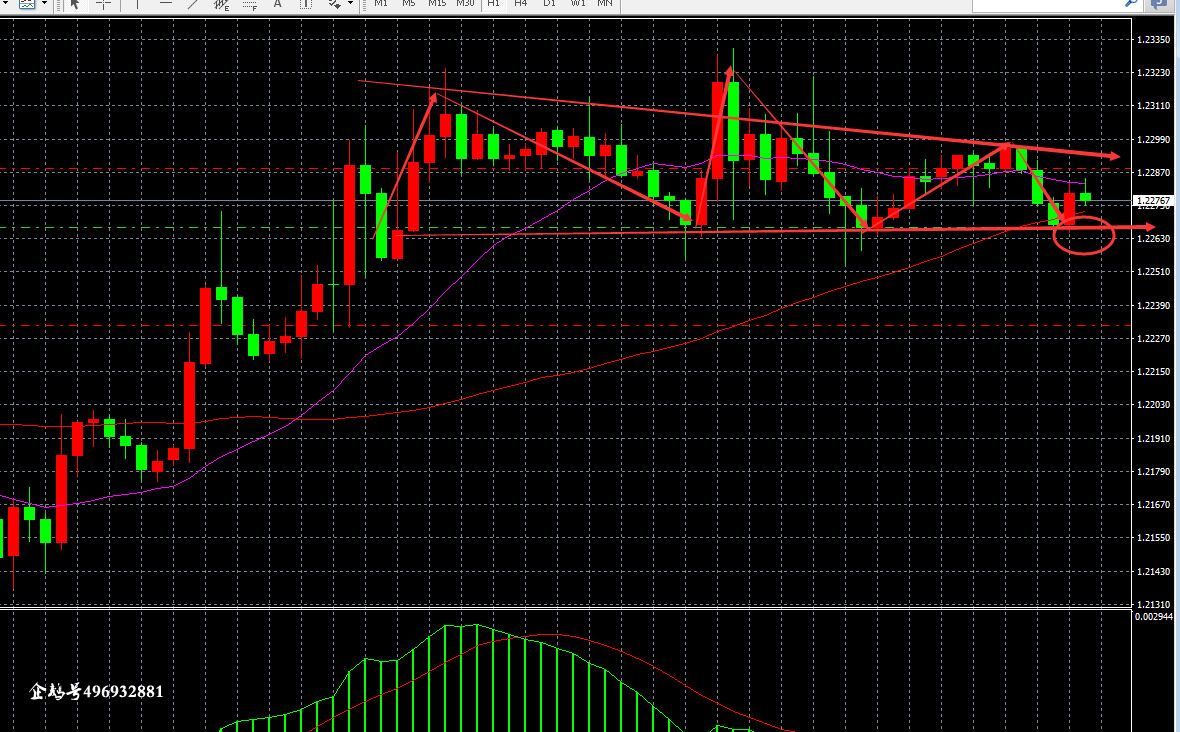This screenshot has width=1180, height=732.
Task: Select the text label tool
Action: pyautogui.click(x=306, y=4)
